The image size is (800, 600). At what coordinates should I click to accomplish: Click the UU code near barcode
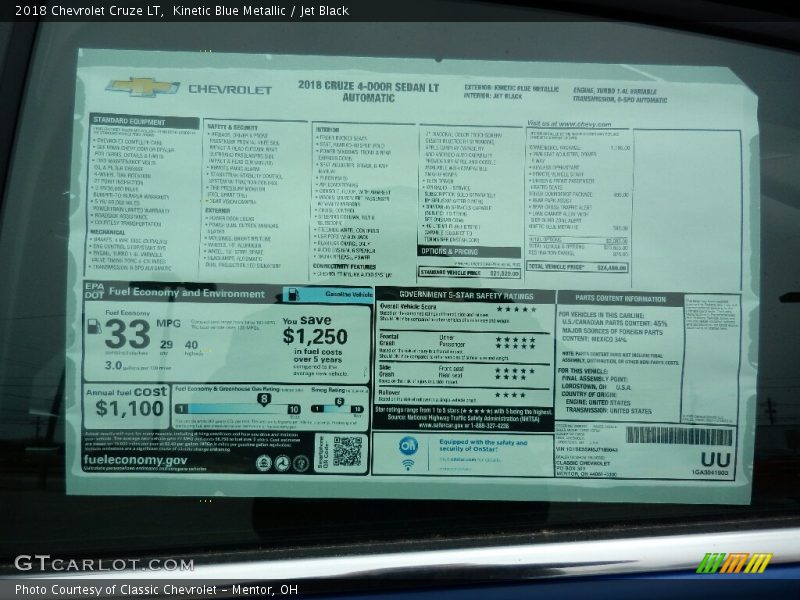(x=715, y=459)
